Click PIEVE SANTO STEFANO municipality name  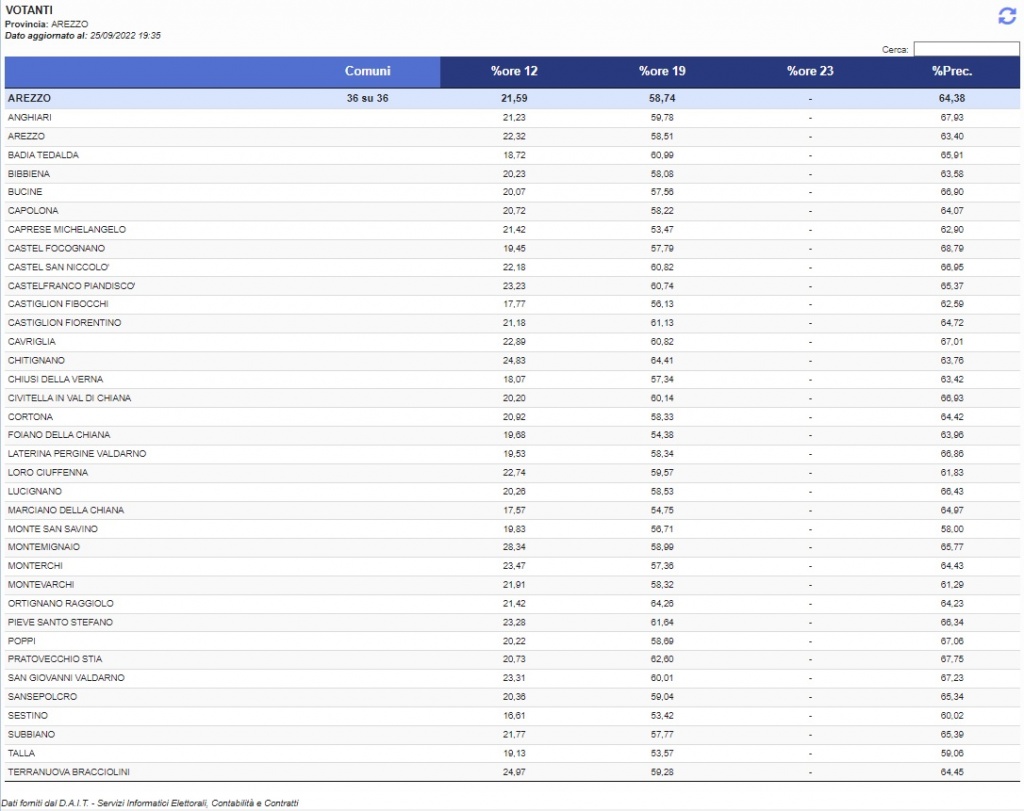pos(60,622)
